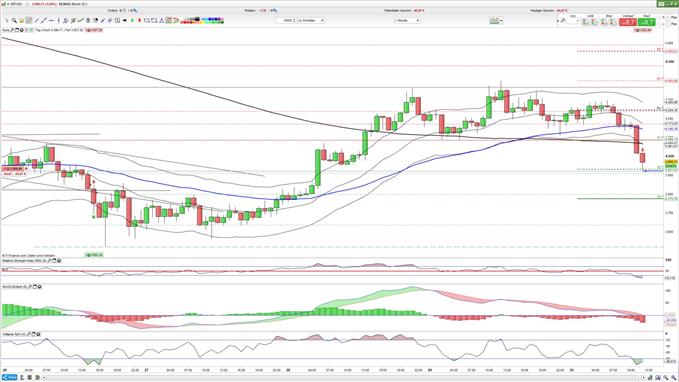Image resolution: width=679 pixels, height=382 pixels.
Task: Select the magnifier zoom tool in the toolbar
Action: (14, 20)
